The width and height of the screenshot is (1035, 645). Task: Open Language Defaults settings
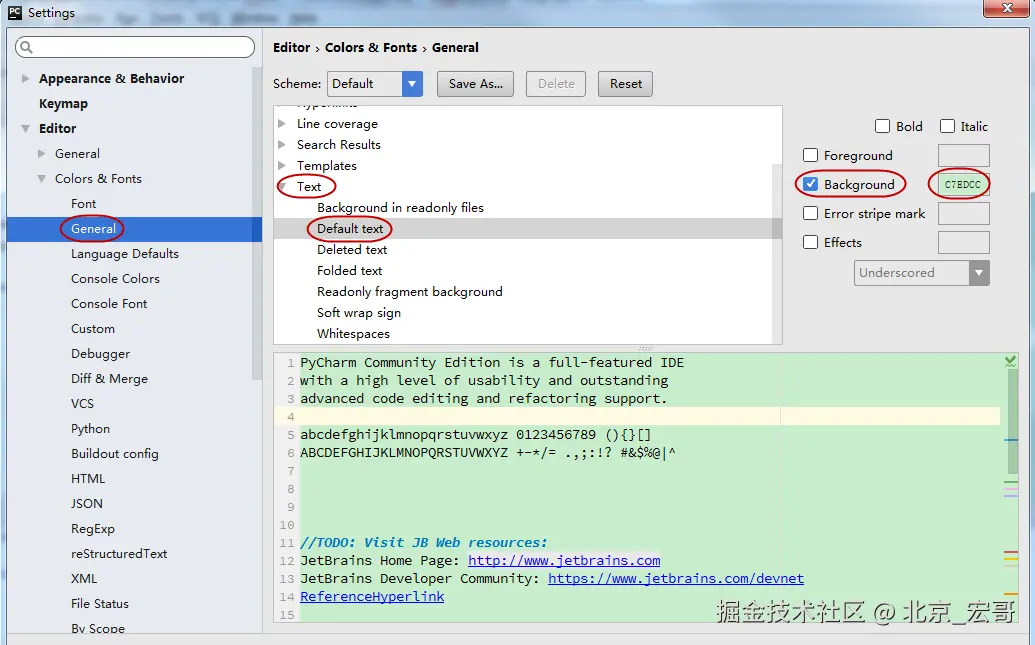point(125,254)
